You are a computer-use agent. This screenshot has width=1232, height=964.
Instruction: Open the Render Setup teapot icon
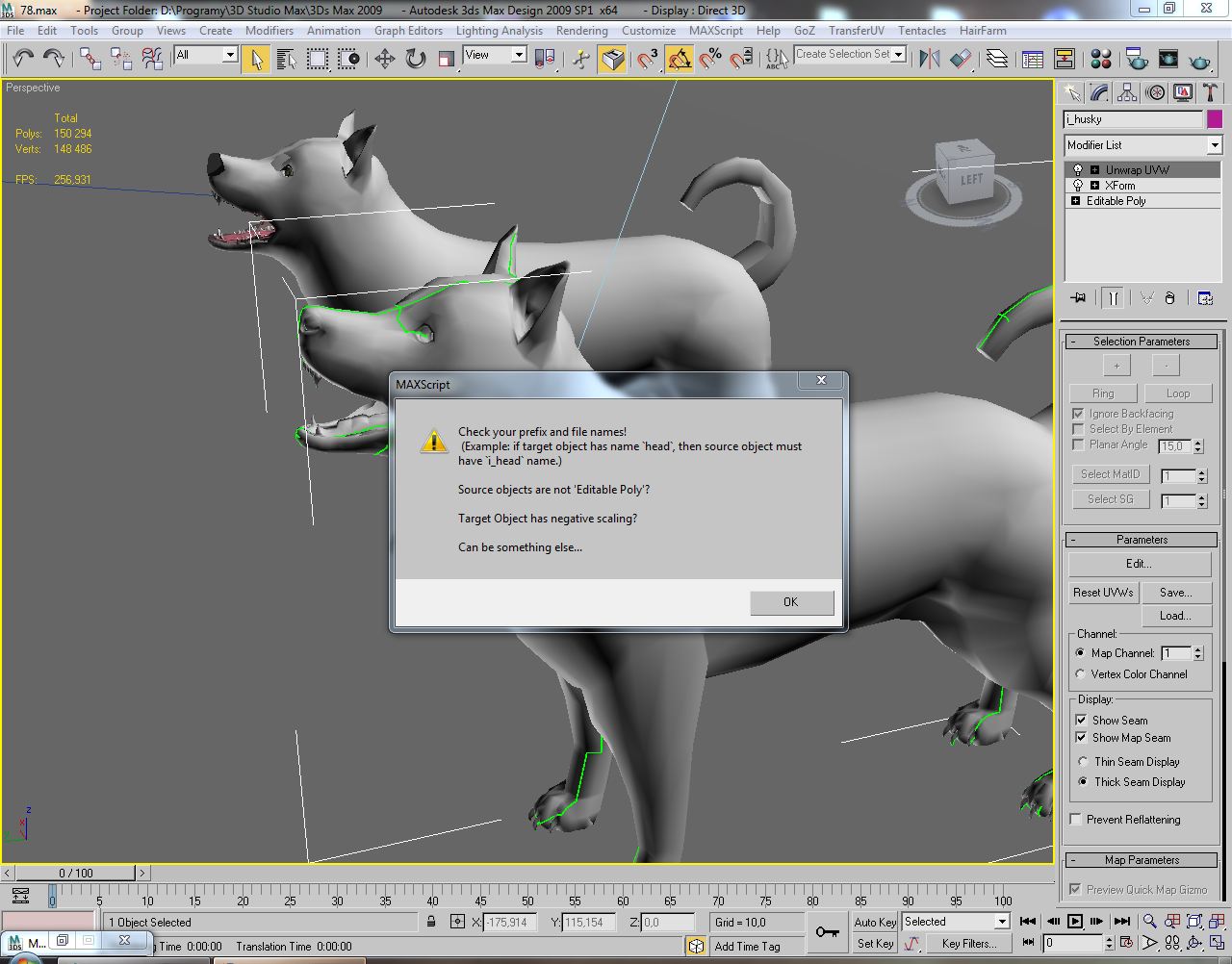pos(1137,60)
